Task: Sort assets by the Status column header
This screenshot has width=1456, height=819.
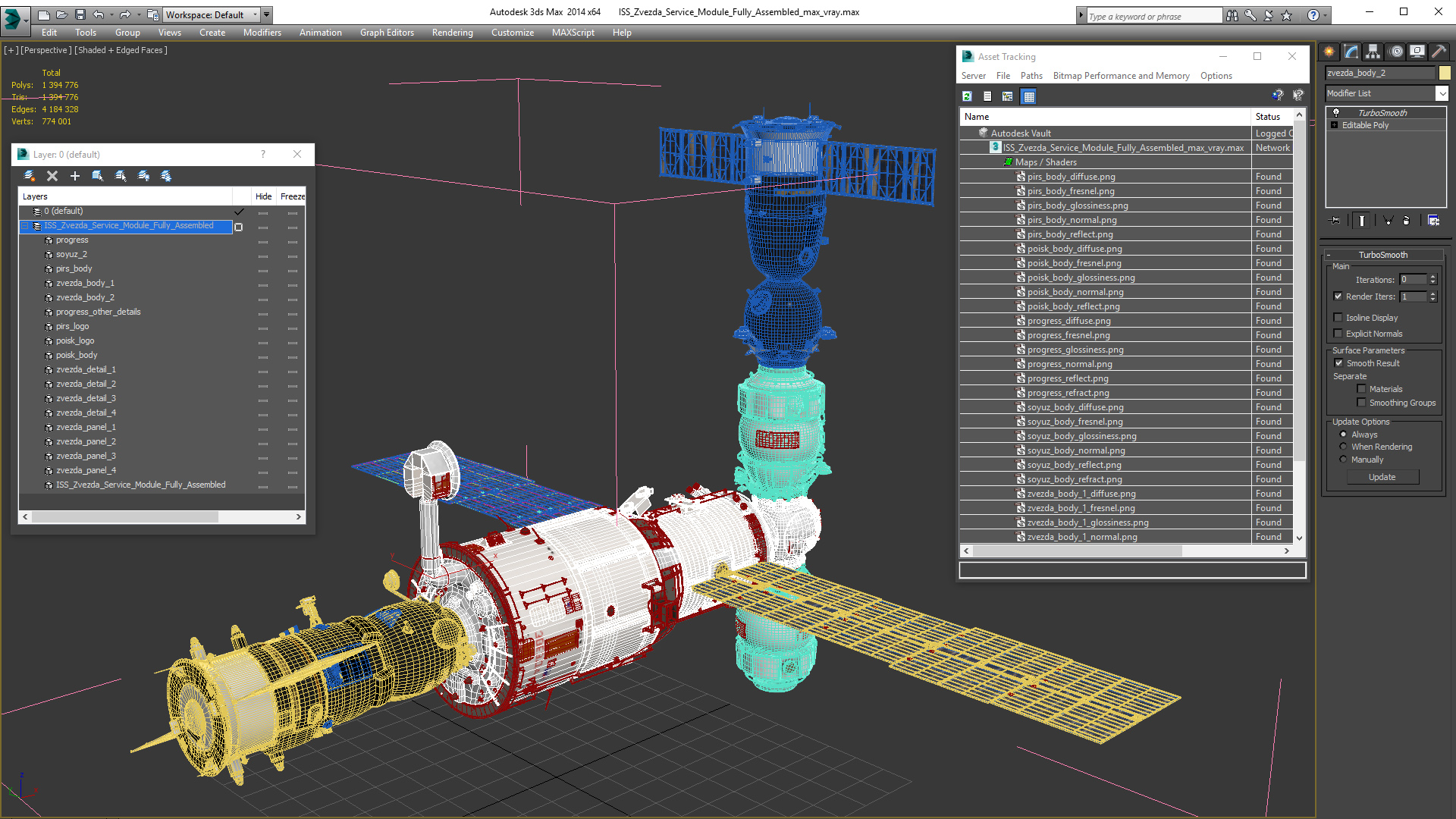Action: [1272, 117]
